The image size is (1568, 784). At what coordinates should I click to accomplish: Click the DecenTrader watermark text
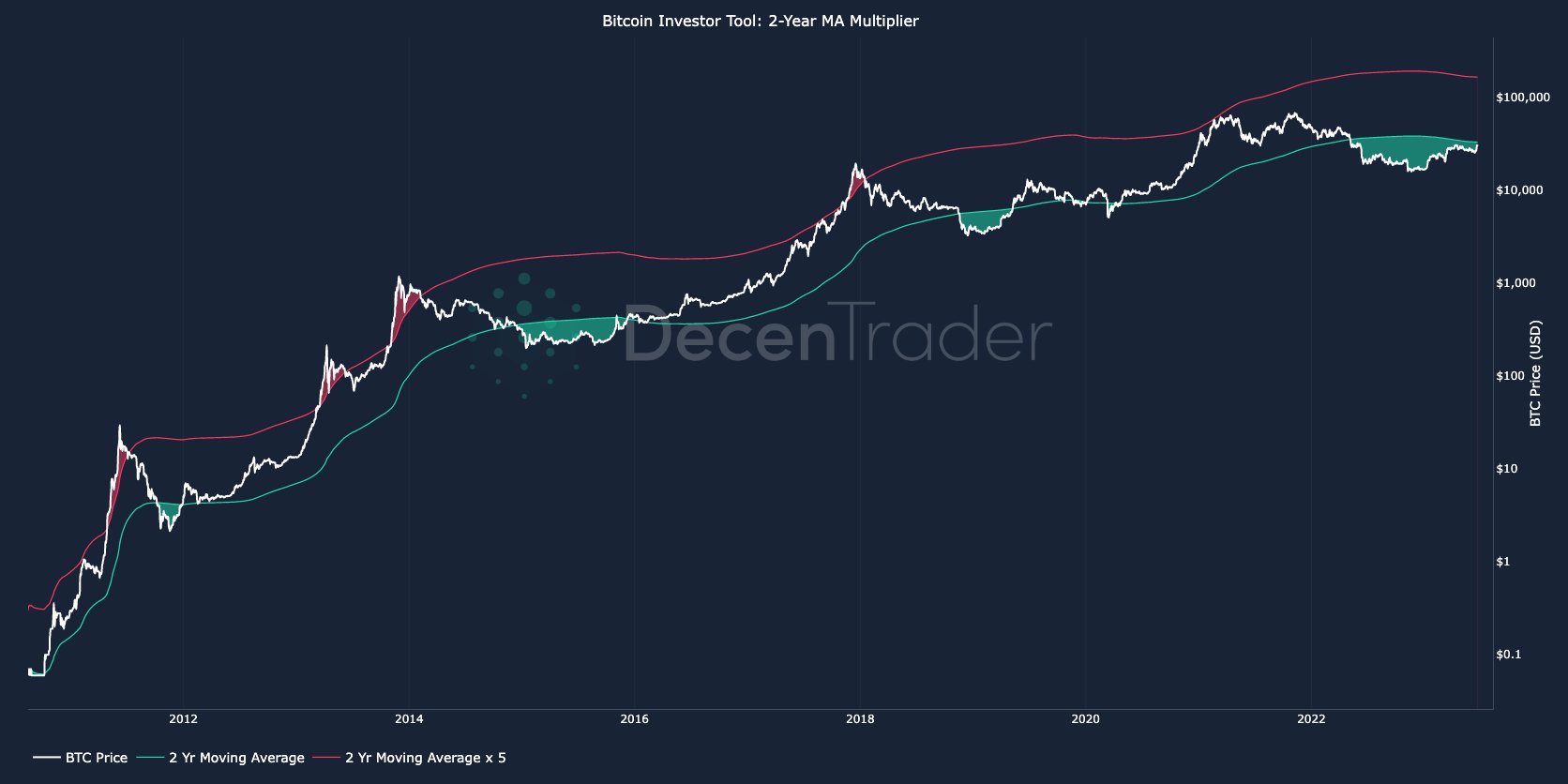[837, 335]
